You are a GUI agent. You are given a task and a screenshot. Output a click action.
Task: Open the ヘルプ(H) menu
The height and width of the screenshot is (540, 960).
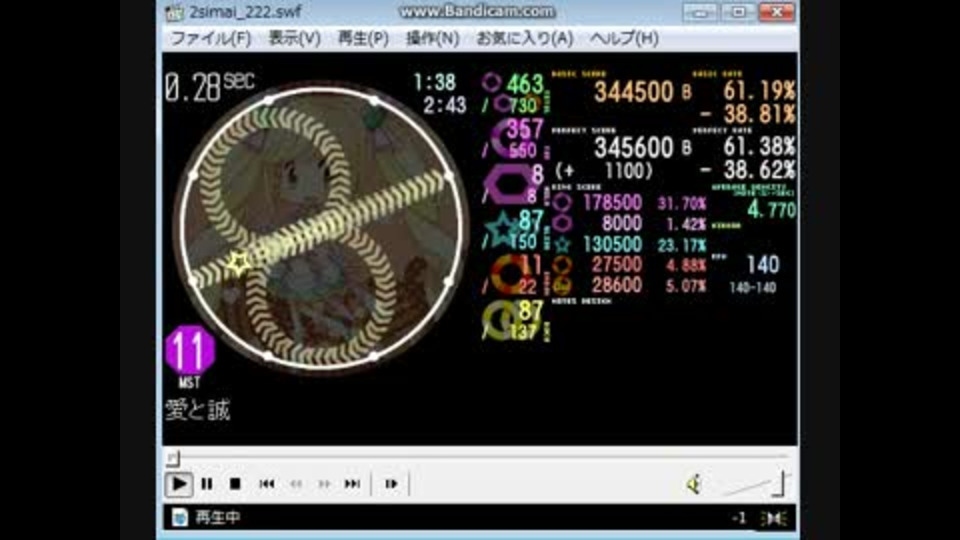pyautogui.click(x=624, y=39)
